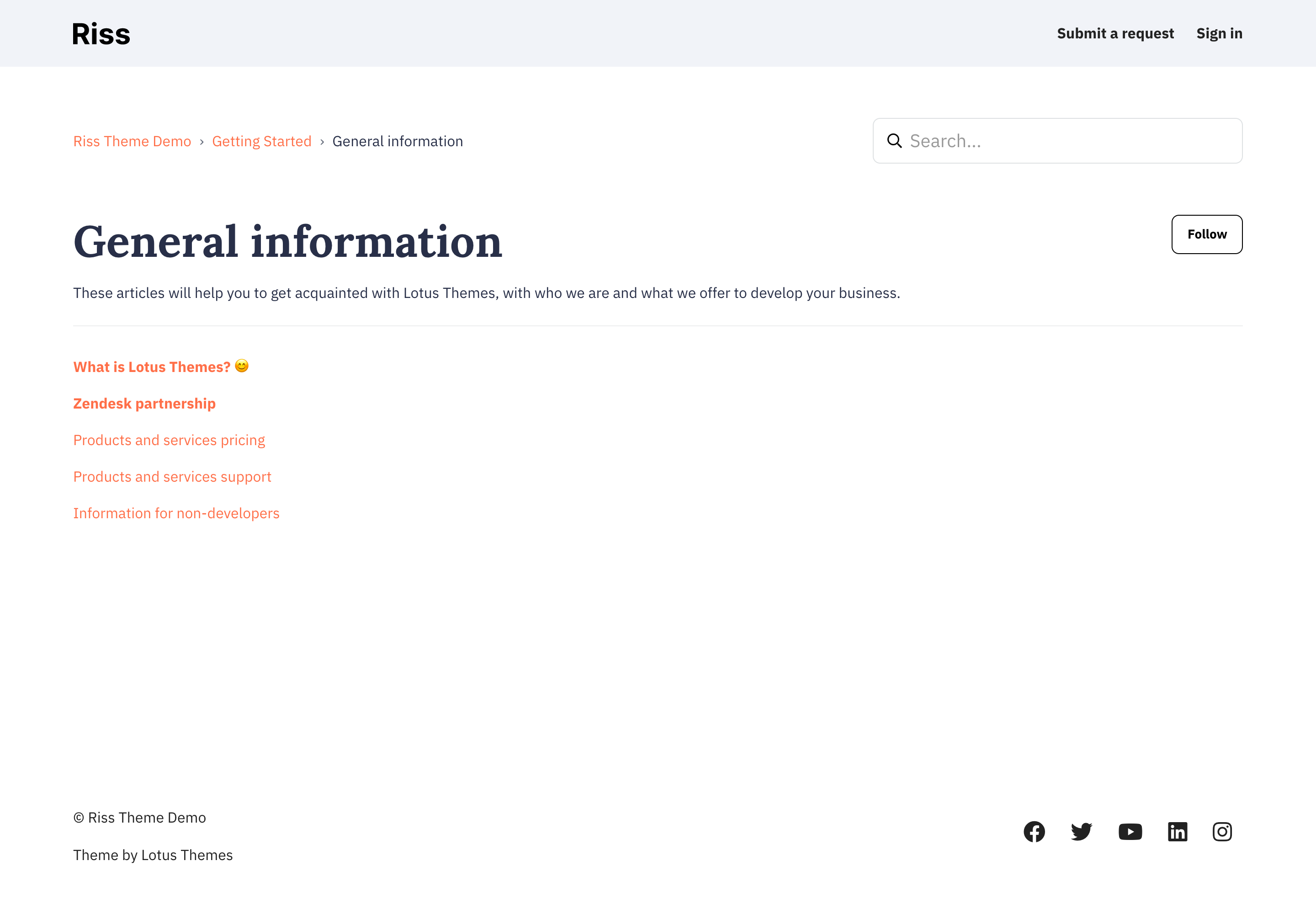Toggle Follow for this section
Image resolution: width=1316 pixels, height=914 pixels.
point(1207,234)
